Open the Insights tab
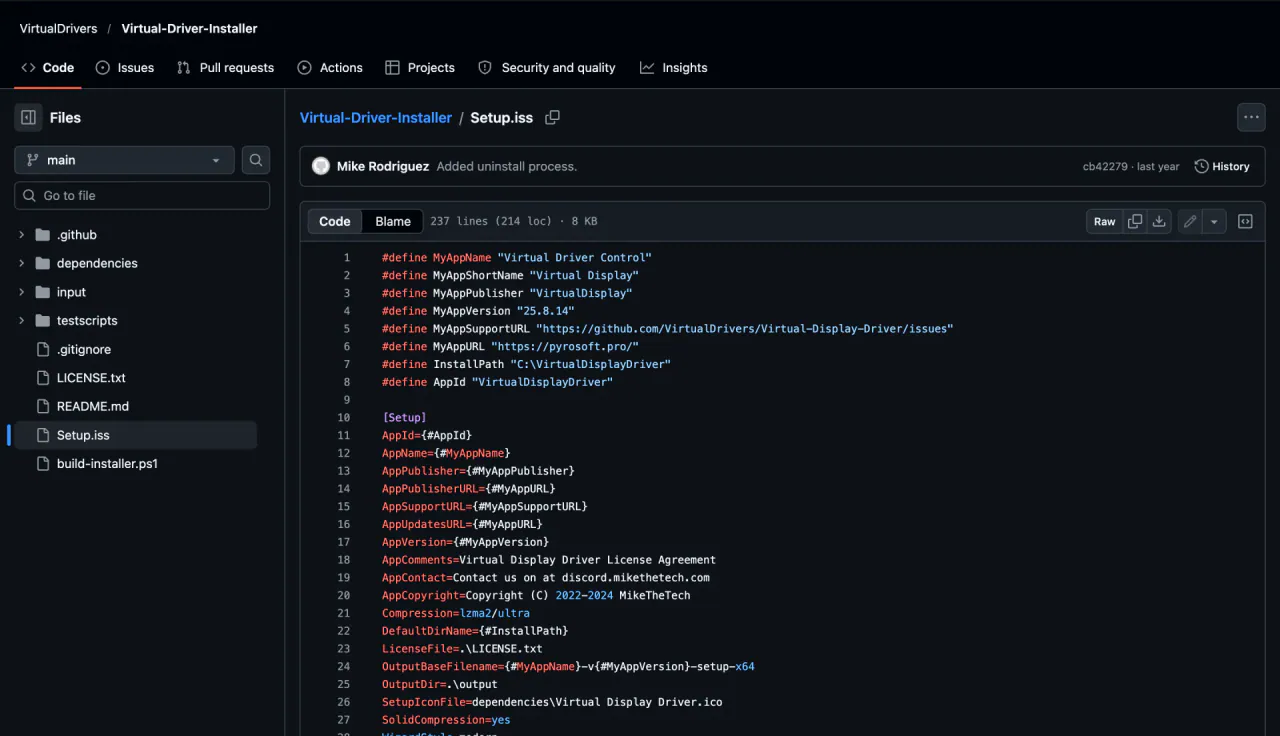Screen dimensions: 1280x736 pyautogui.click(x=674, y=68)
